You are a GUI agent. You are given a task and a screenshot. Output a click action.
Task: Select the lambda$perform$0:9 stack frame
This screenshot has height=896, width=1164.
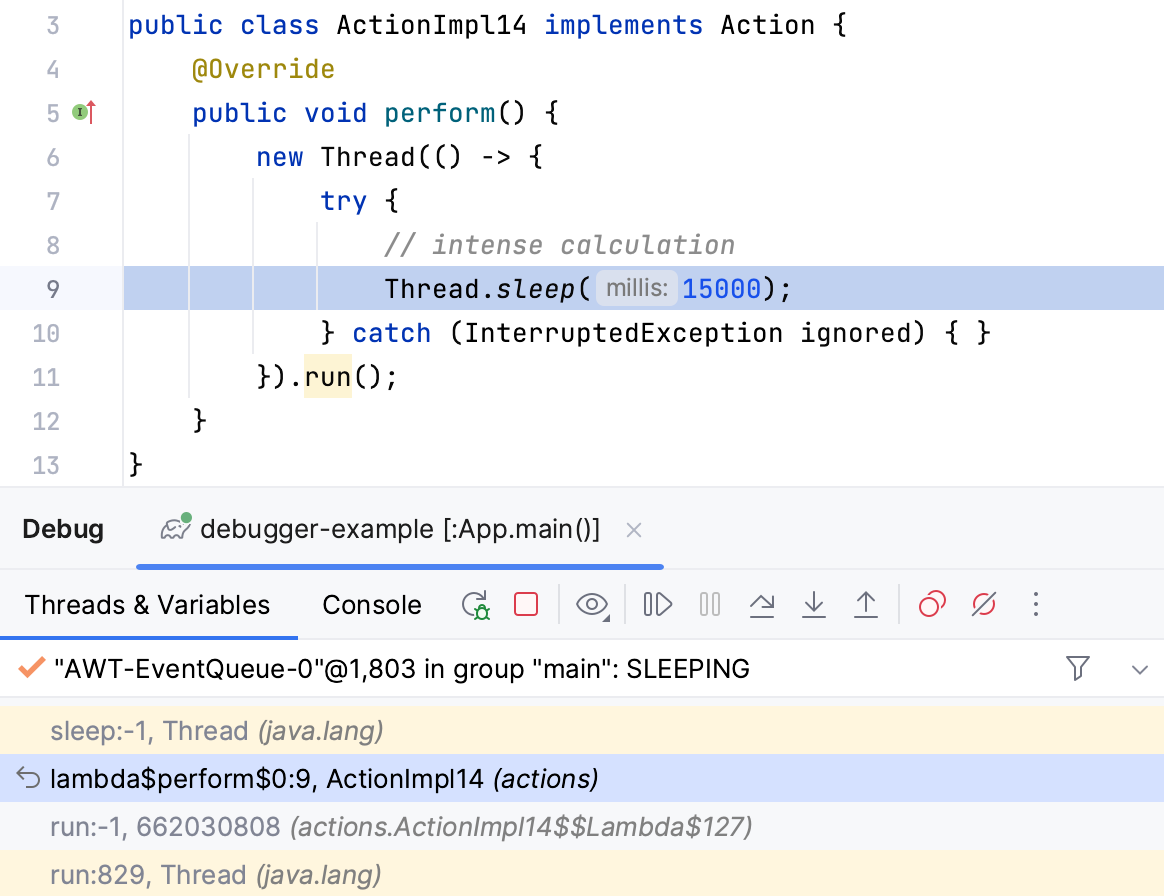582,779
